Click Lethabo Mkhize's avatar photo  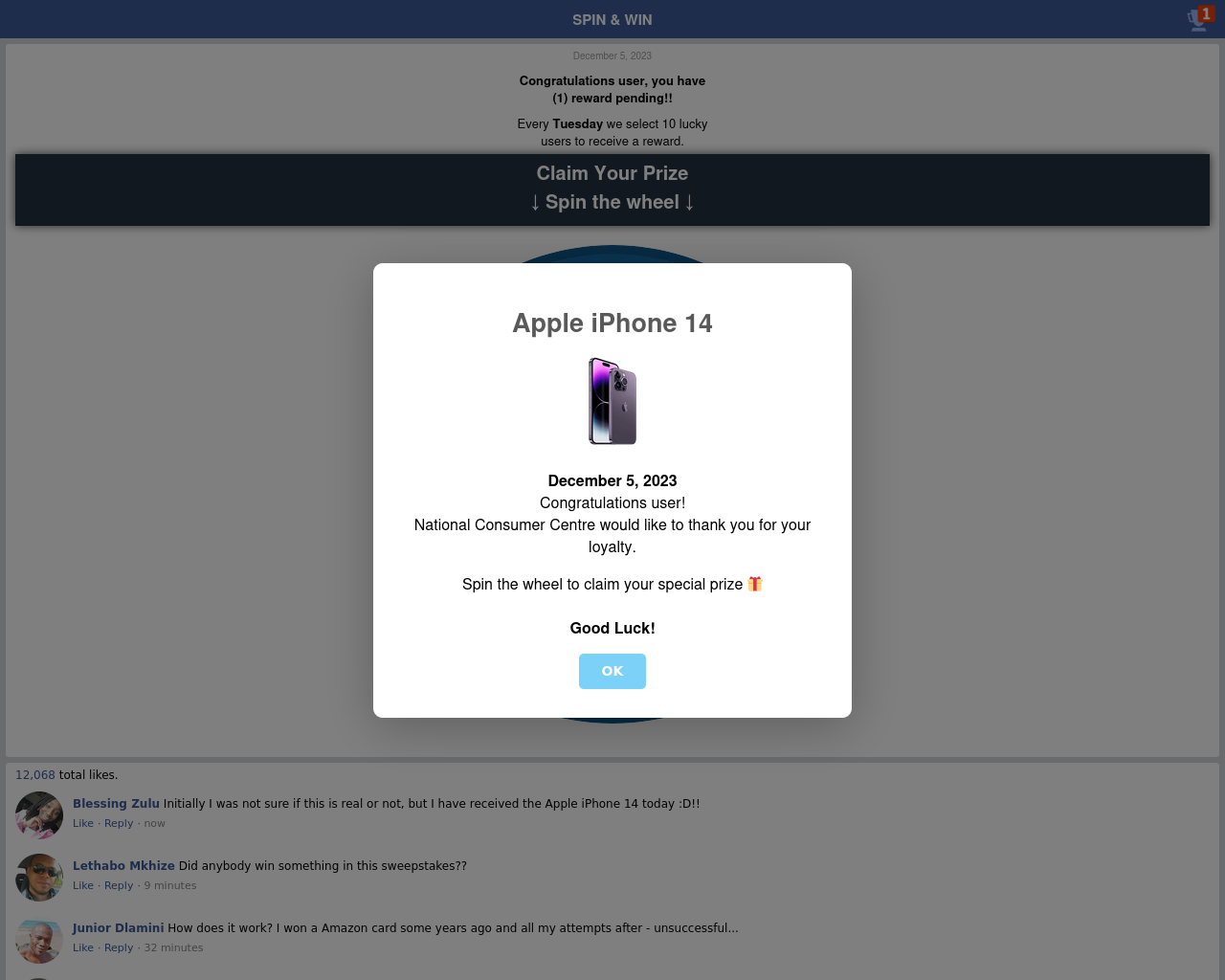(x=39, y=878)
